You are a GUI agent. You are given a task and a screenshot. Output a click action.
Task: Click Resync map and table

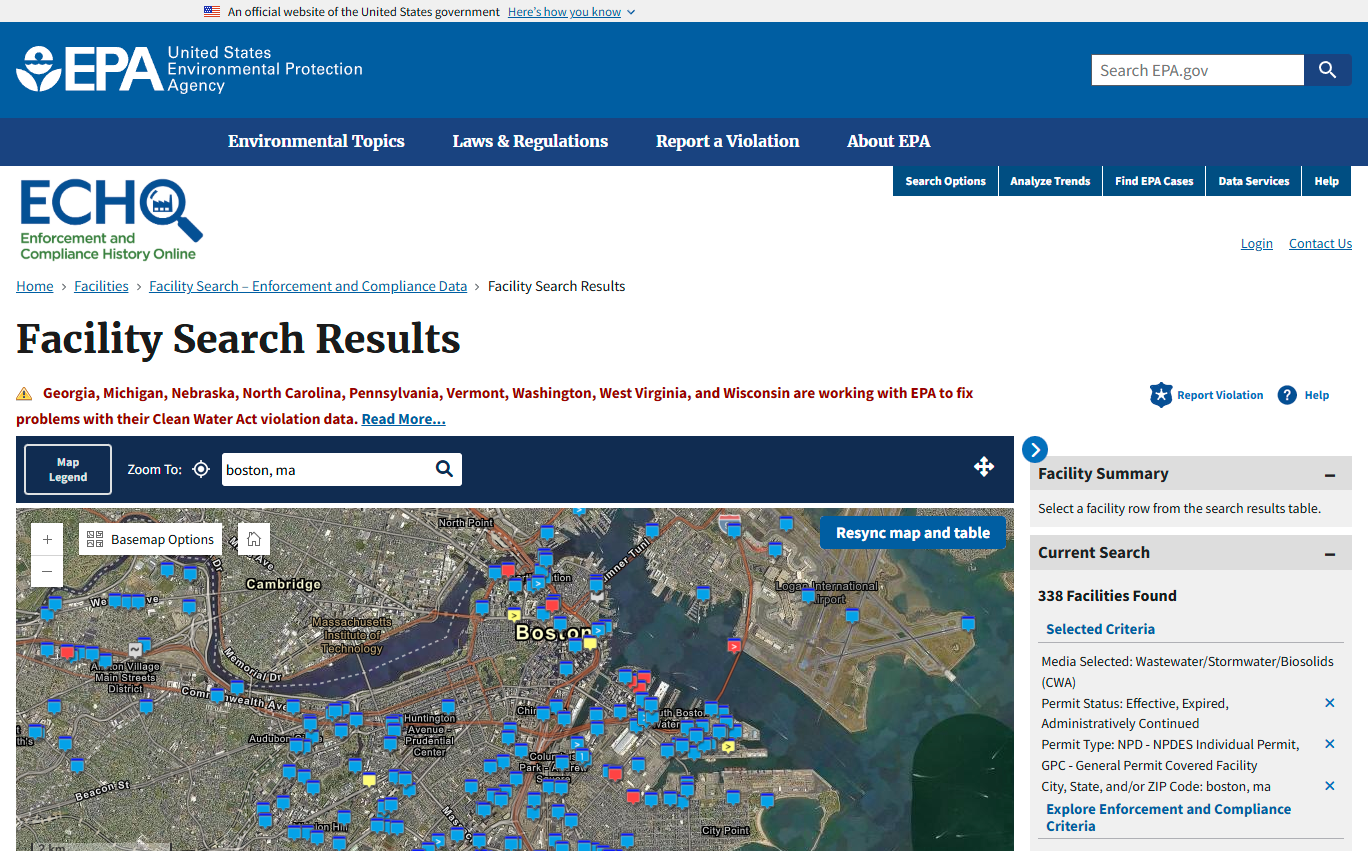[x=913, y=533]
